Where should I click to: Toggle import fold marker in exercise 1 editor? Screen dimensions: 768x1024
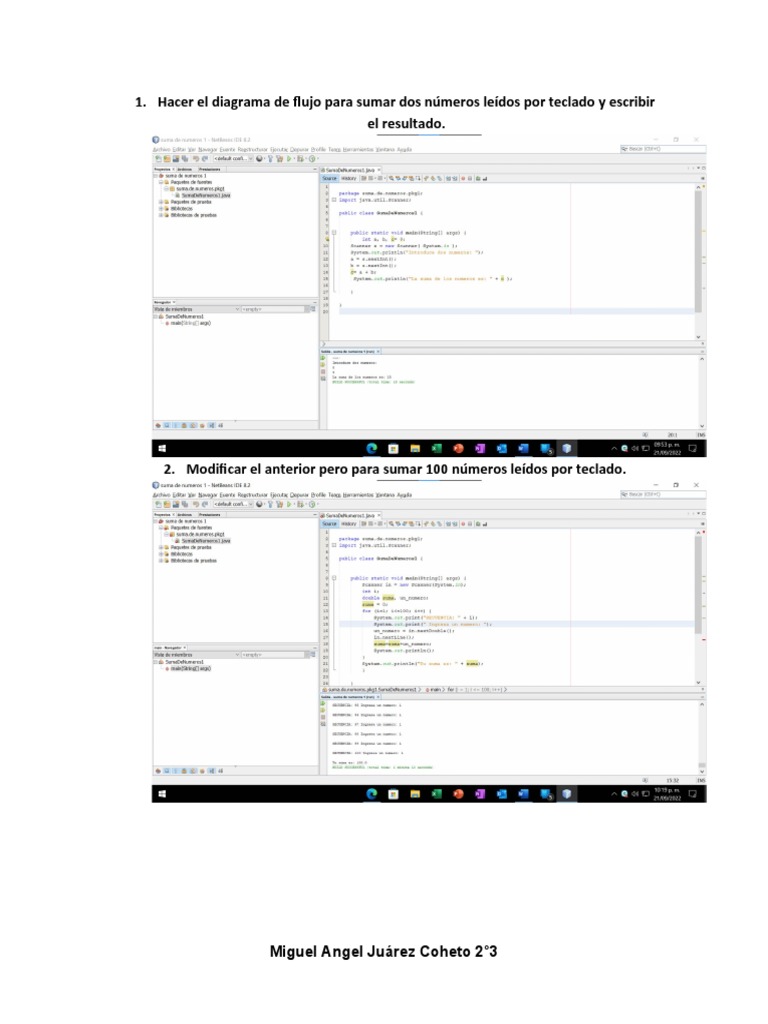334,200
